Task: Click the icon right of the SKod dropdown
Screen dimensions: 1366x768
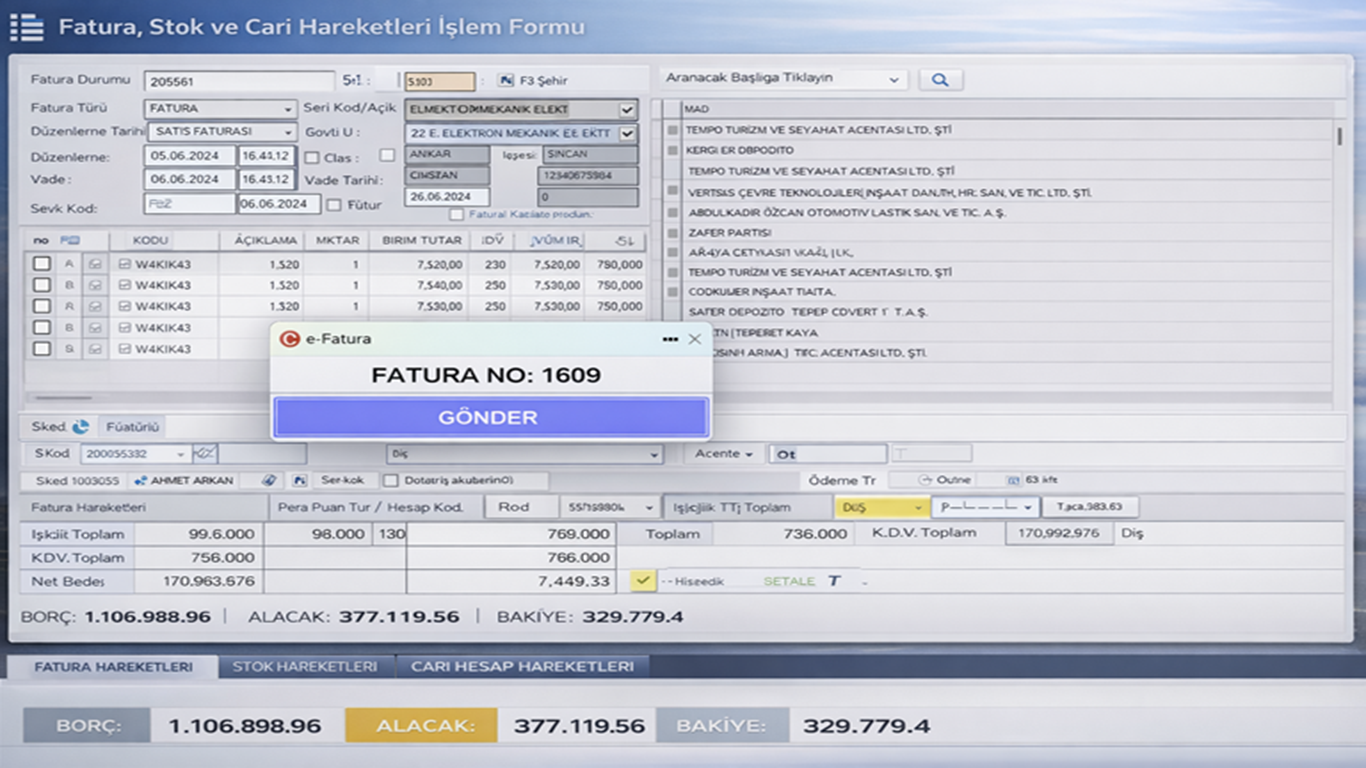Action: tap(205, 454)
